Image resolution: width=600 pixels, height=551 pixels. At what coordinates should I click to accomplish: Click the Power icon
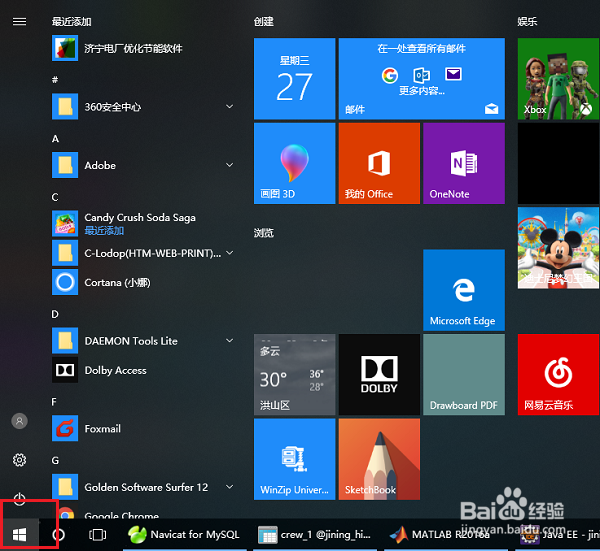(x=20, y=499)
